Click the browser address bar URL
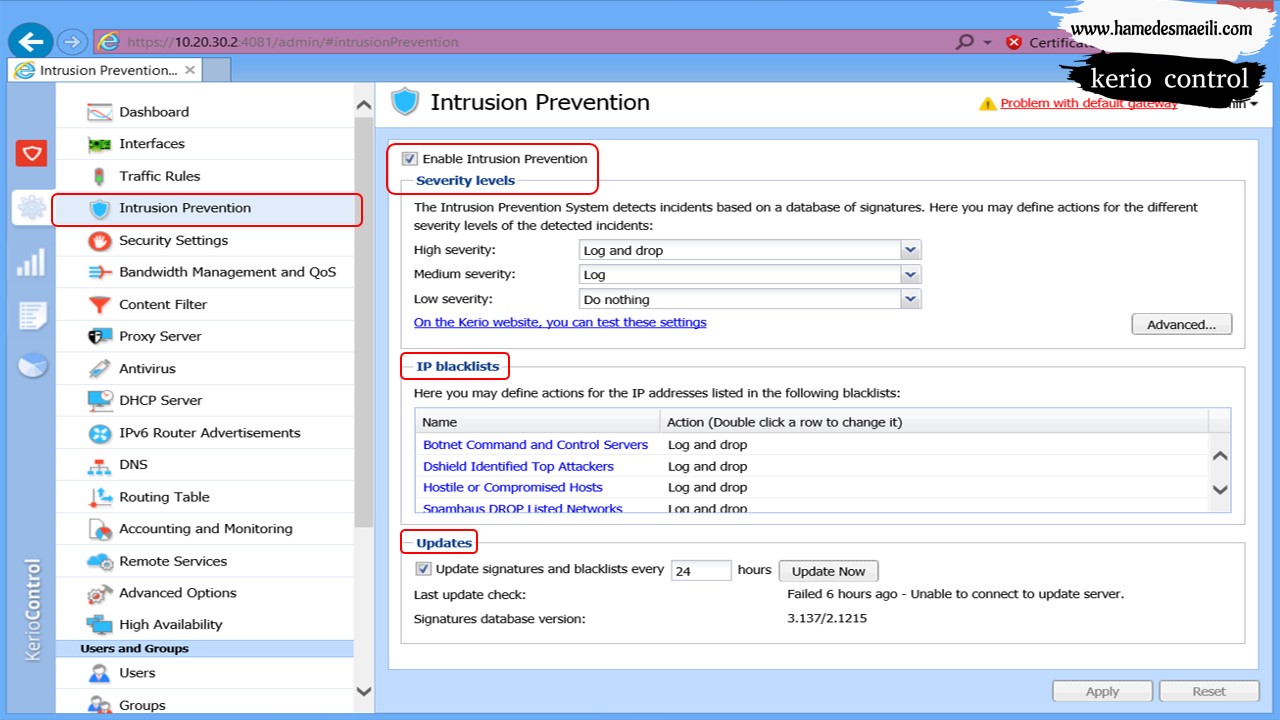This screenshot has height=720, width=1280. (x=293, y=42)
